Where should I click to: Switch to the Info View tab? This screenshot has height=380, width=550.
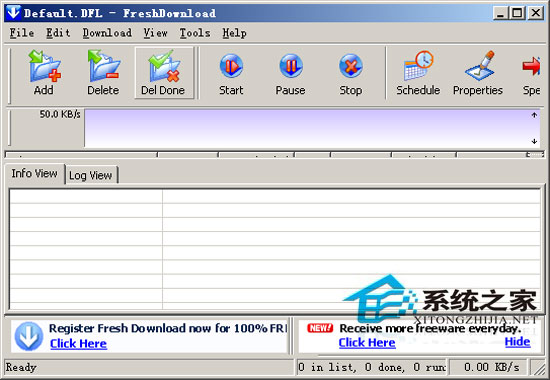(x=34, y=173)
